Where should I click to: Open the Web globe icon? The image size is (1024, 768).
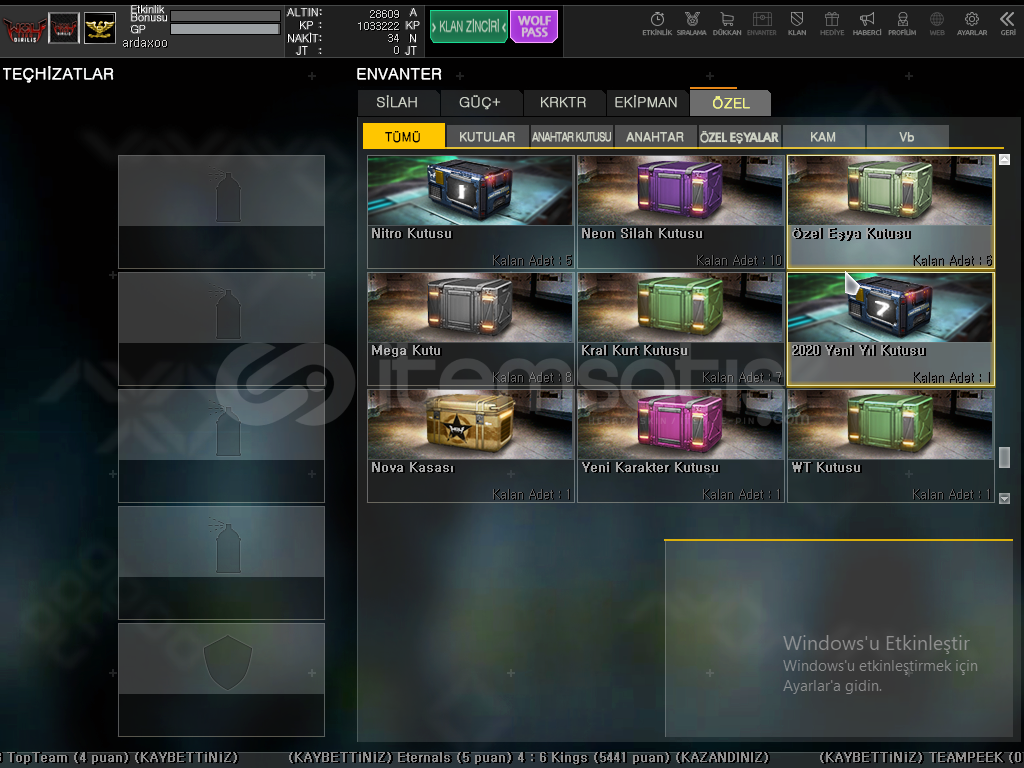tap(937, 24)
